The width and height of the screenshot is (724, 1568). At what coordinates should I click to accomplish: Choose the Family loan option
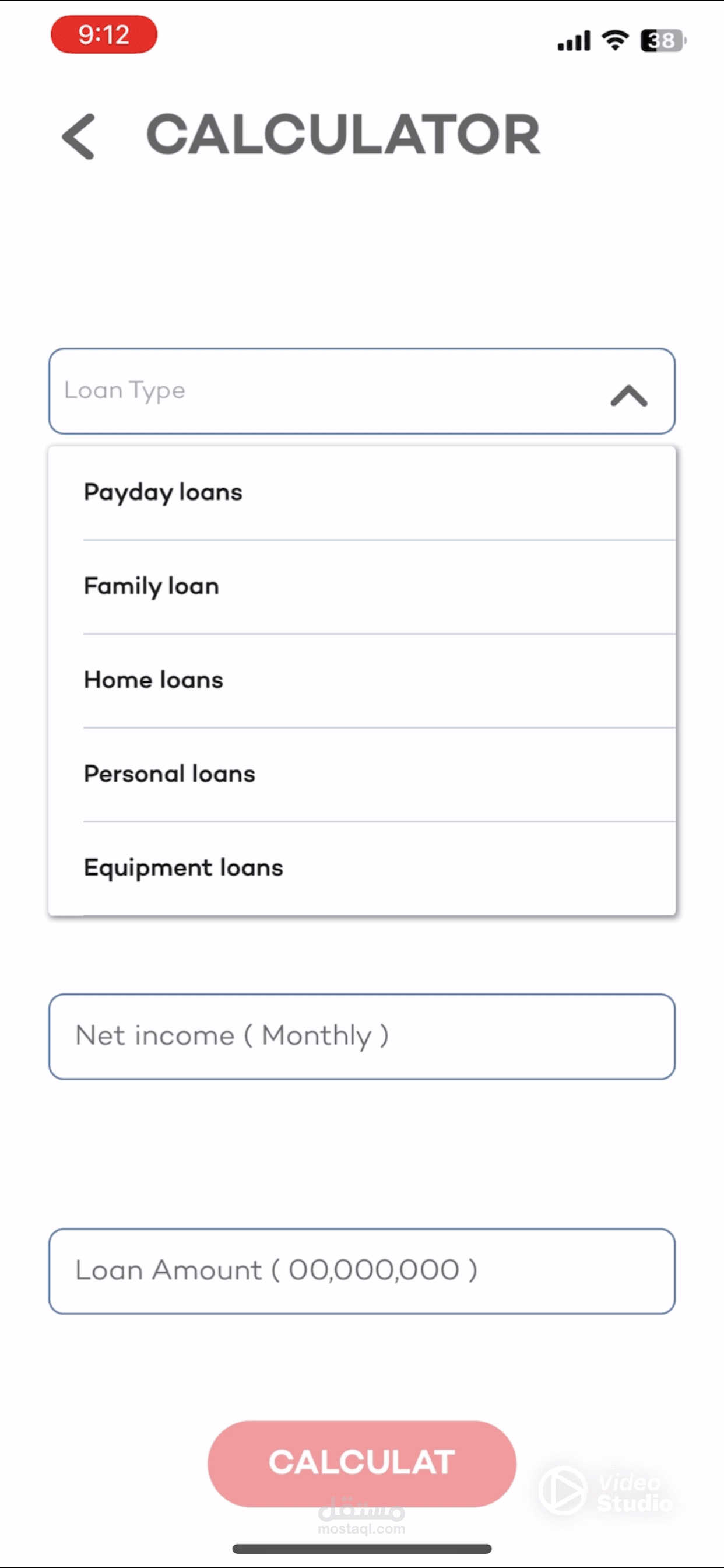pyautogui.click(x=152, y=586)
